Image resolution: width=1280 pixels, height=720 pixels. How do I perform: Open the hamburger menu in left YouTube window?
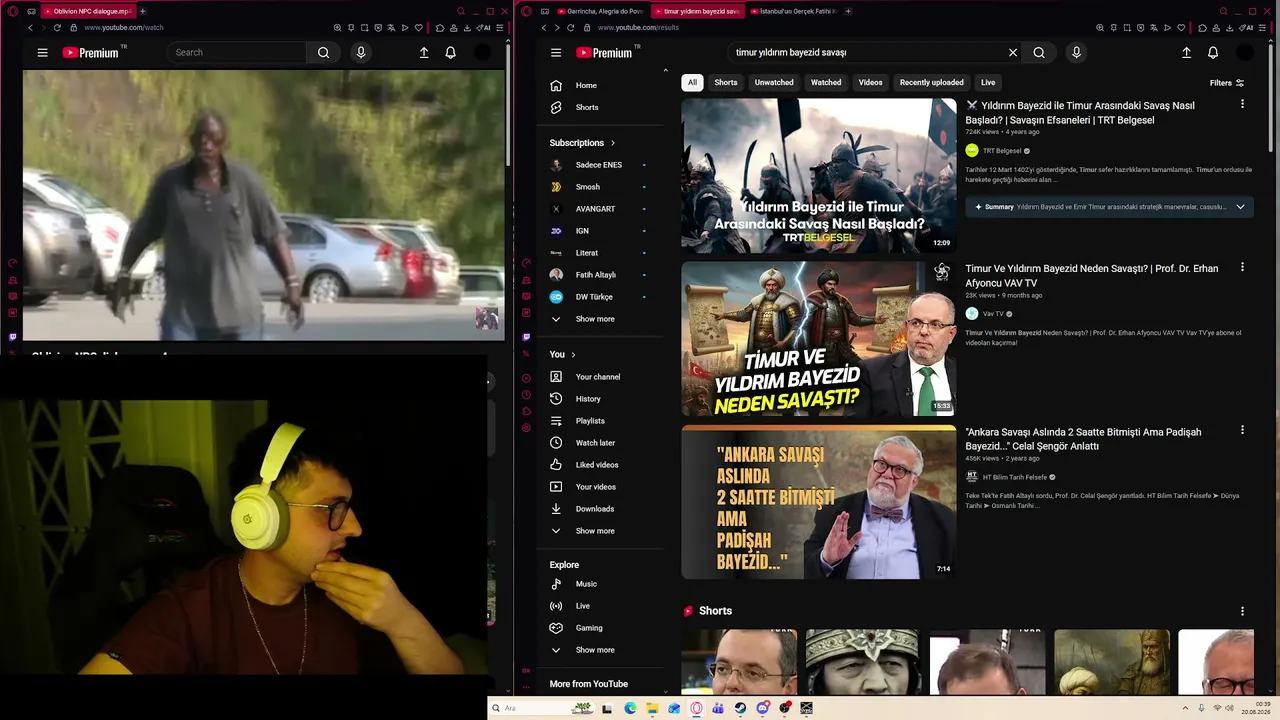[42, 53]
